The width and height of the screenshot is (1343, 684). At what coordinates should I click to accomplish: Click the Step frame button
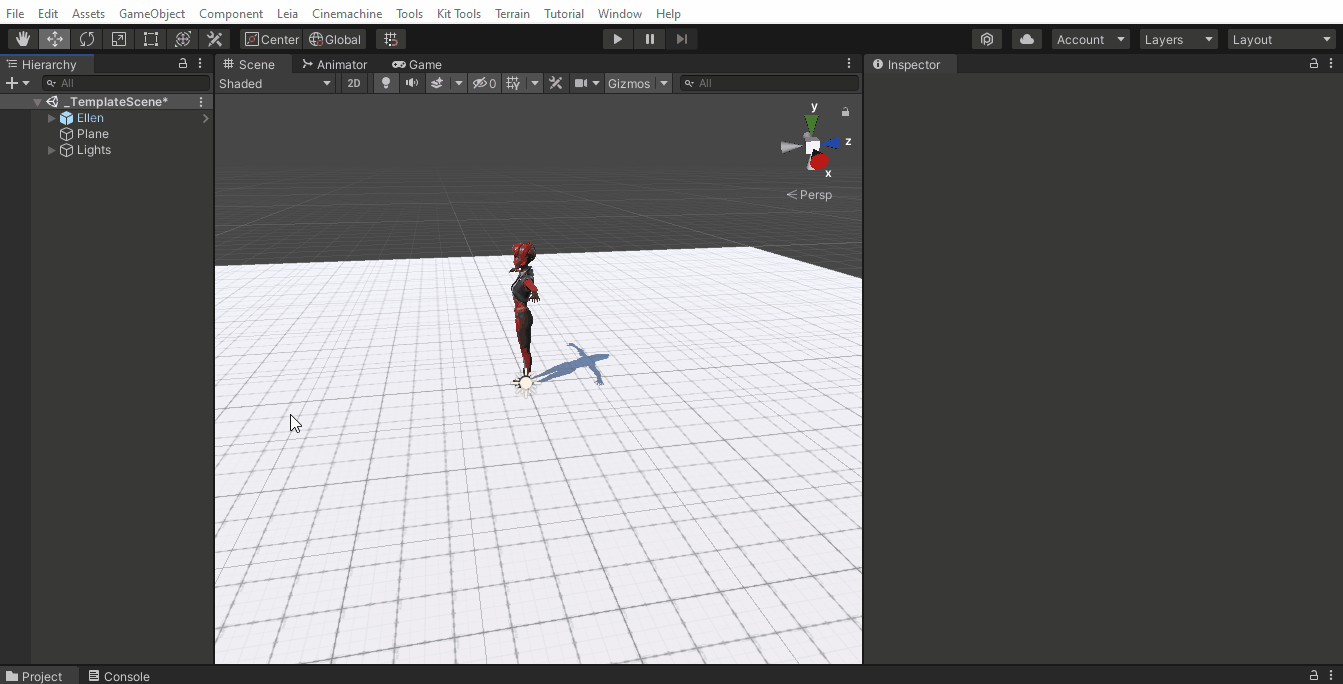point(682,39)
